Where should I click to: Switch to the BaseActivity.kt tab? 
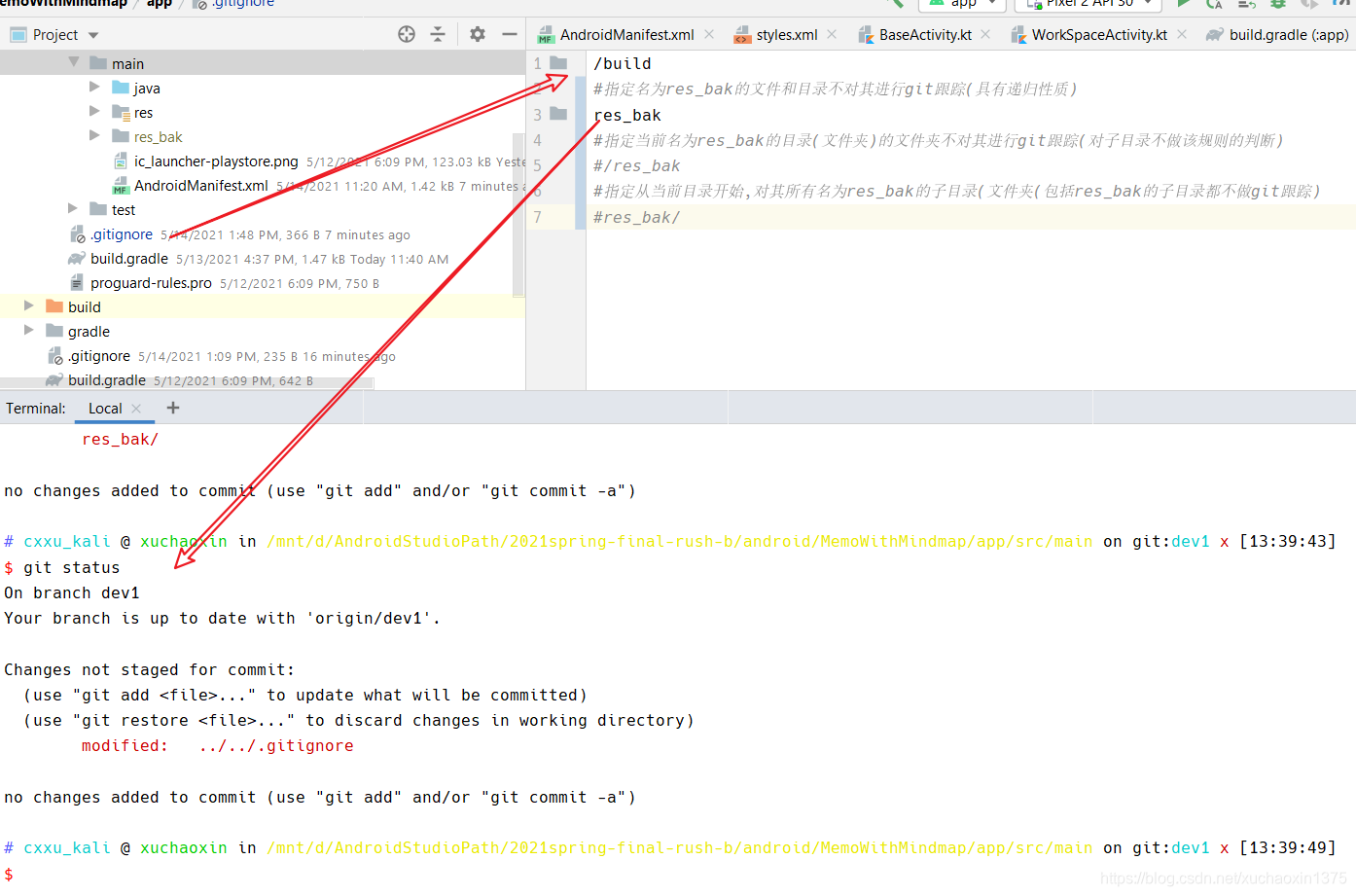coord(925,34)
